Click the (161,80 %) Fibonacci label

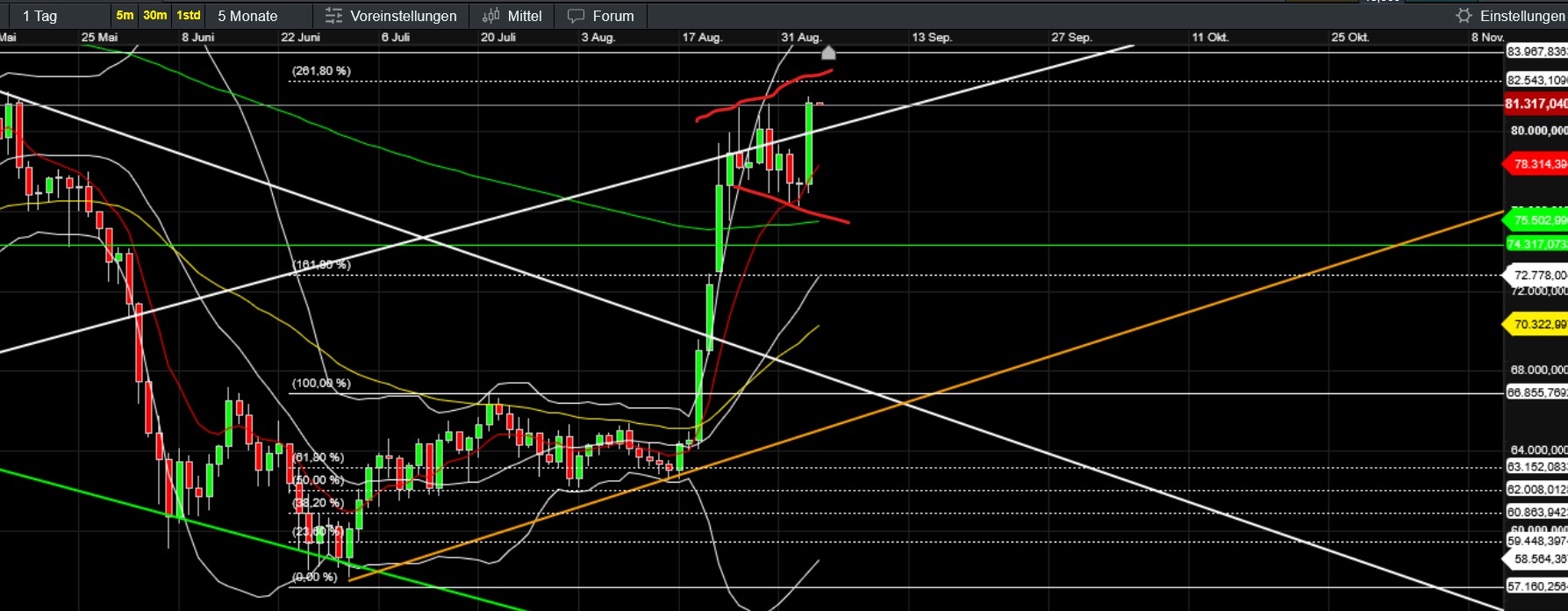(x=321, y=264)
